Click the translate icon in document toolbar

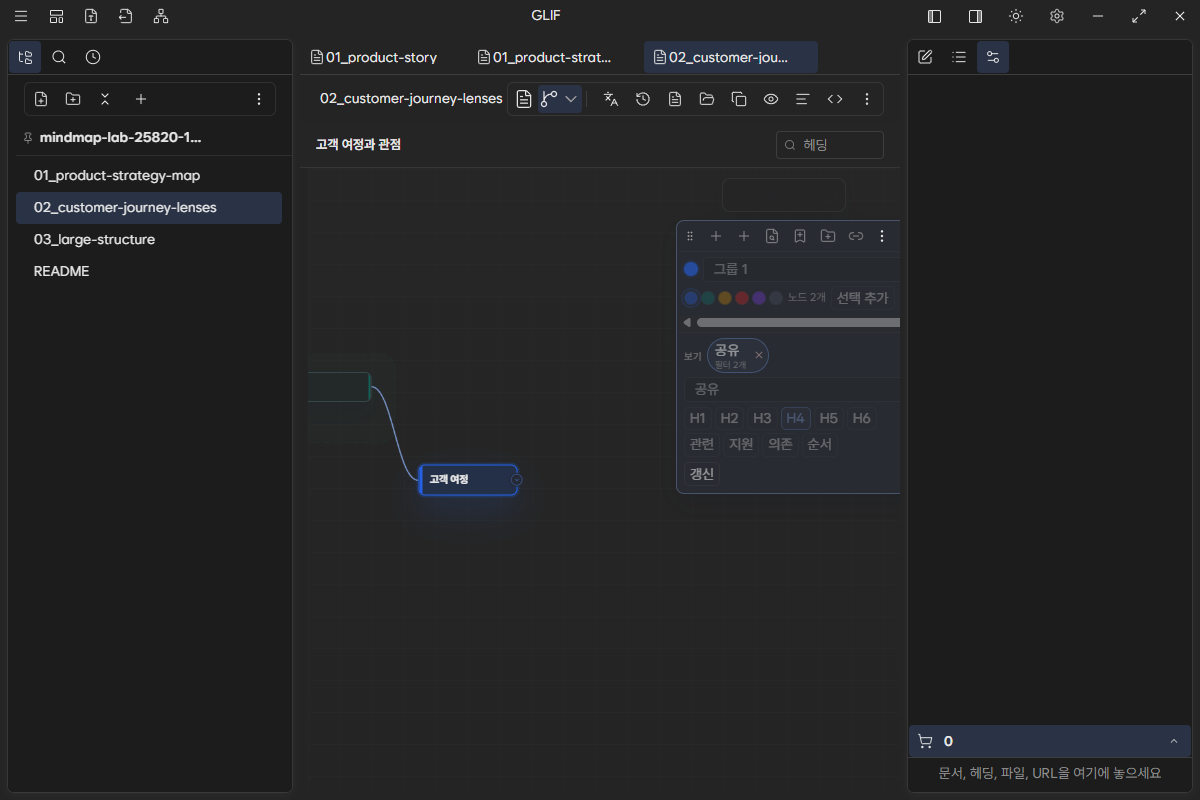tap(611, 99)
